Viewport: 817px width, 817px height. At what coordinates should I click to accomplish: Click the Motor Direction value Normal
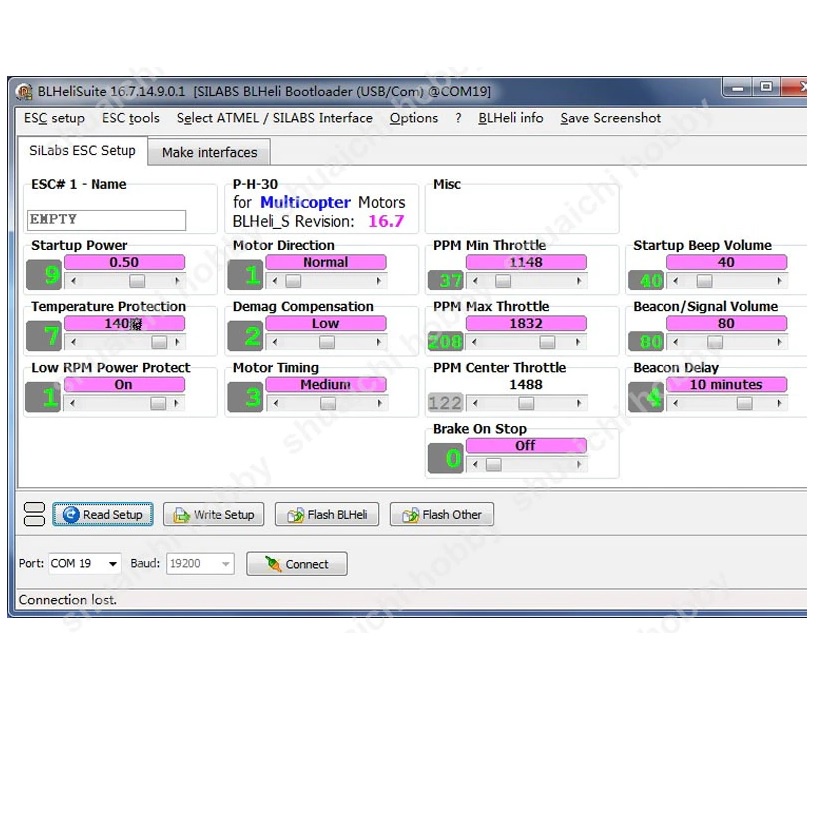click(x=326, y=262)
